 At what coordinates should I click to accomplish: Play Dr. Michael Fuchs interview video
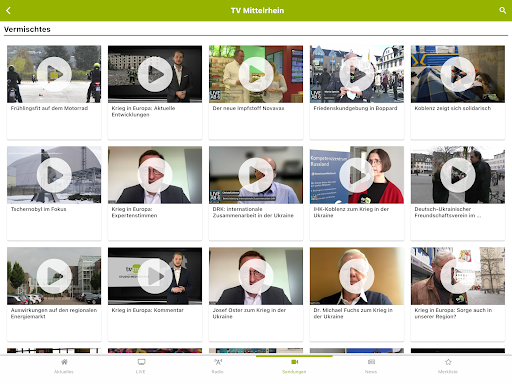[x=357, y=276]
